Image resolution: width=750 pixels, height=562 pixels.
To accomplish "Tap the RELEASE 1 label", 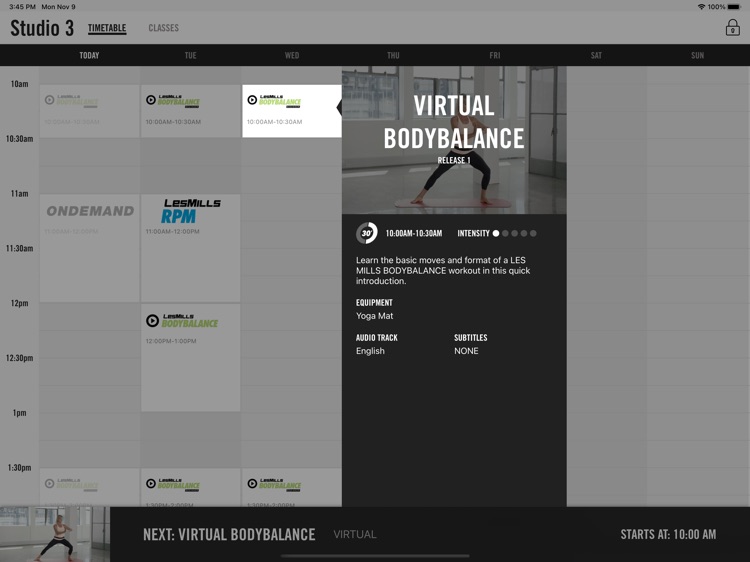I will pos(454,160).
